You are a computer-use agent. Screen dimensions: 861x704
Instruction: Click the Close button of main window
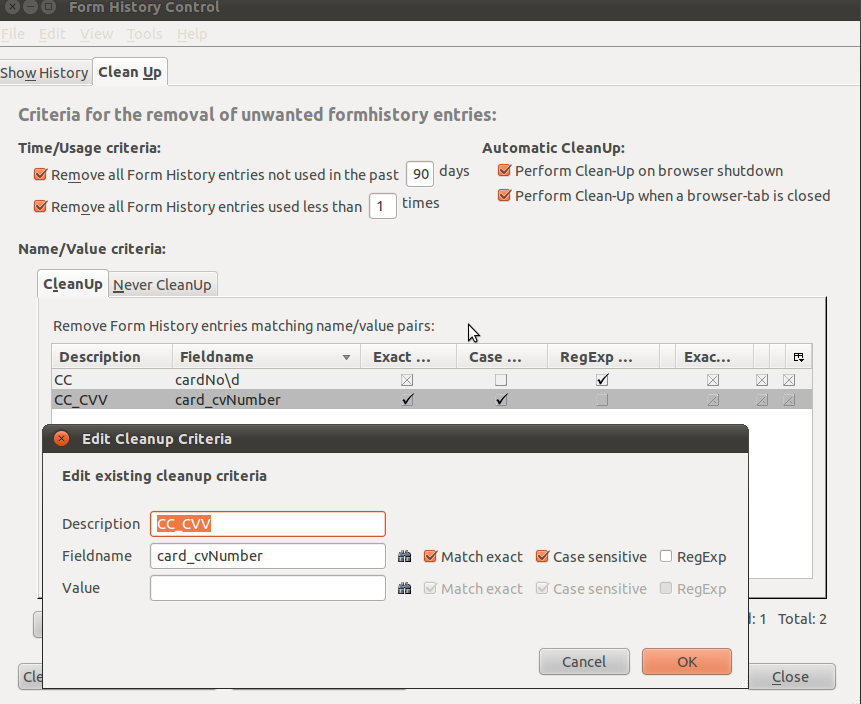[791, 677]
